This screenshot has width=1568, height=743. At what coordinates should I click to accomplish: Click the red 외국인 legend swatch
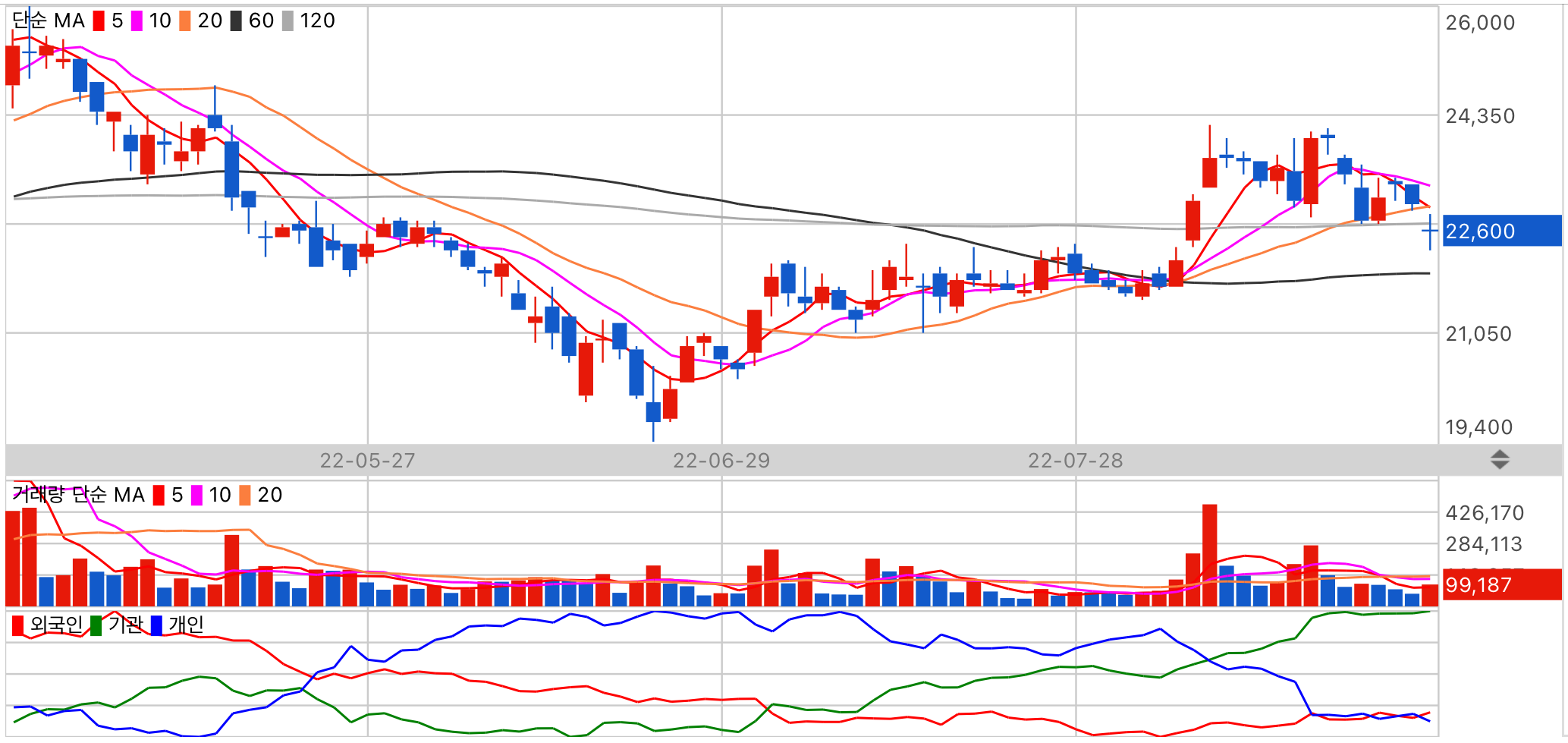point(18,625)
